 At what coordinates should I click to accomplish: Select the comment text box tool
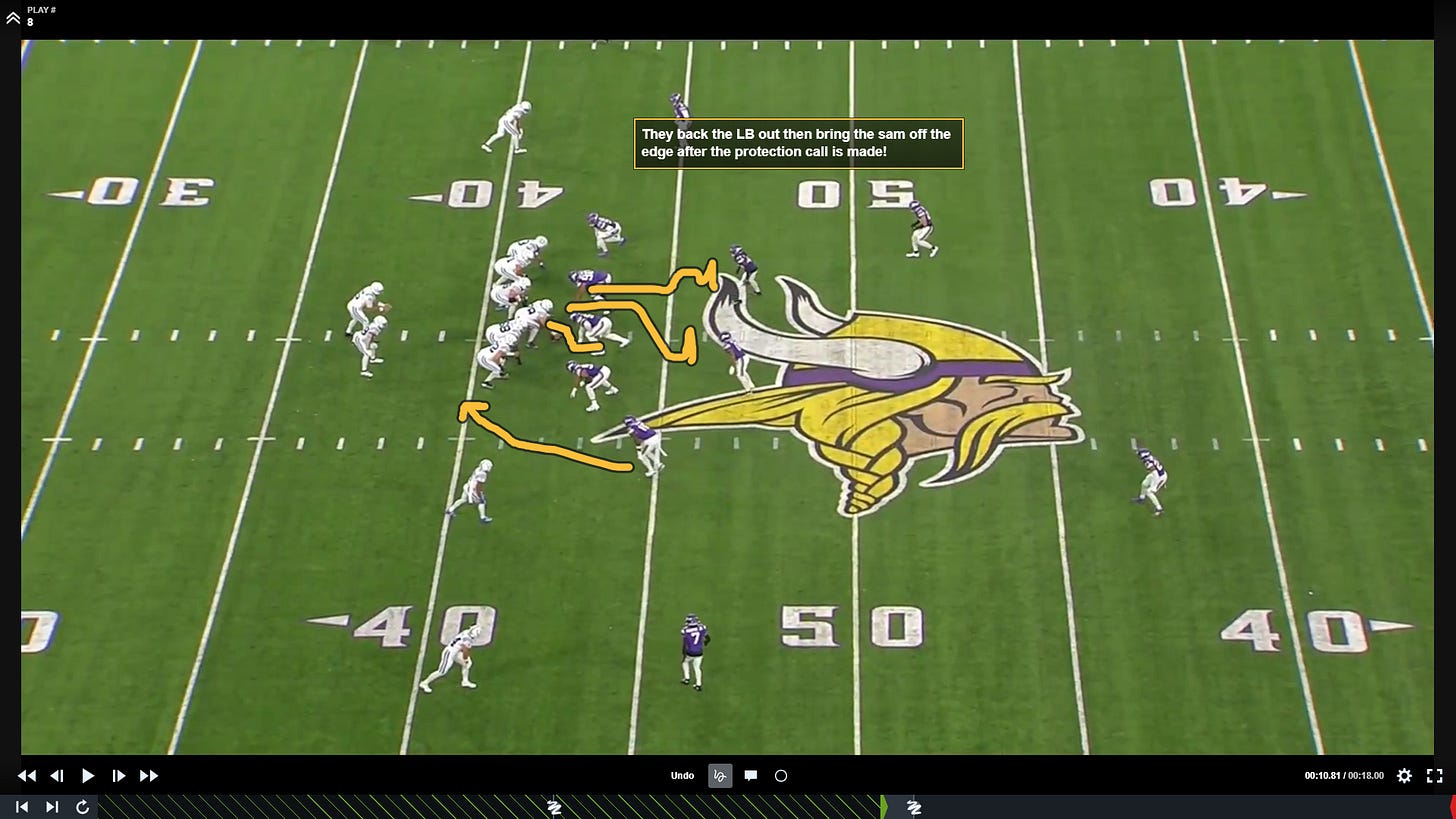(x=751, y=776)
